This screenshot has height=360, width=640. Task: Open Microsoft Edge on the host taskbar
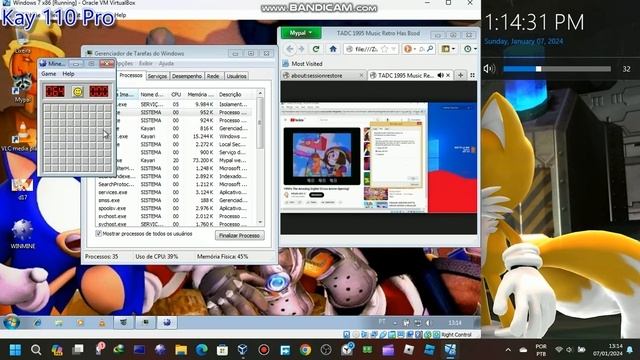[201, 350]
